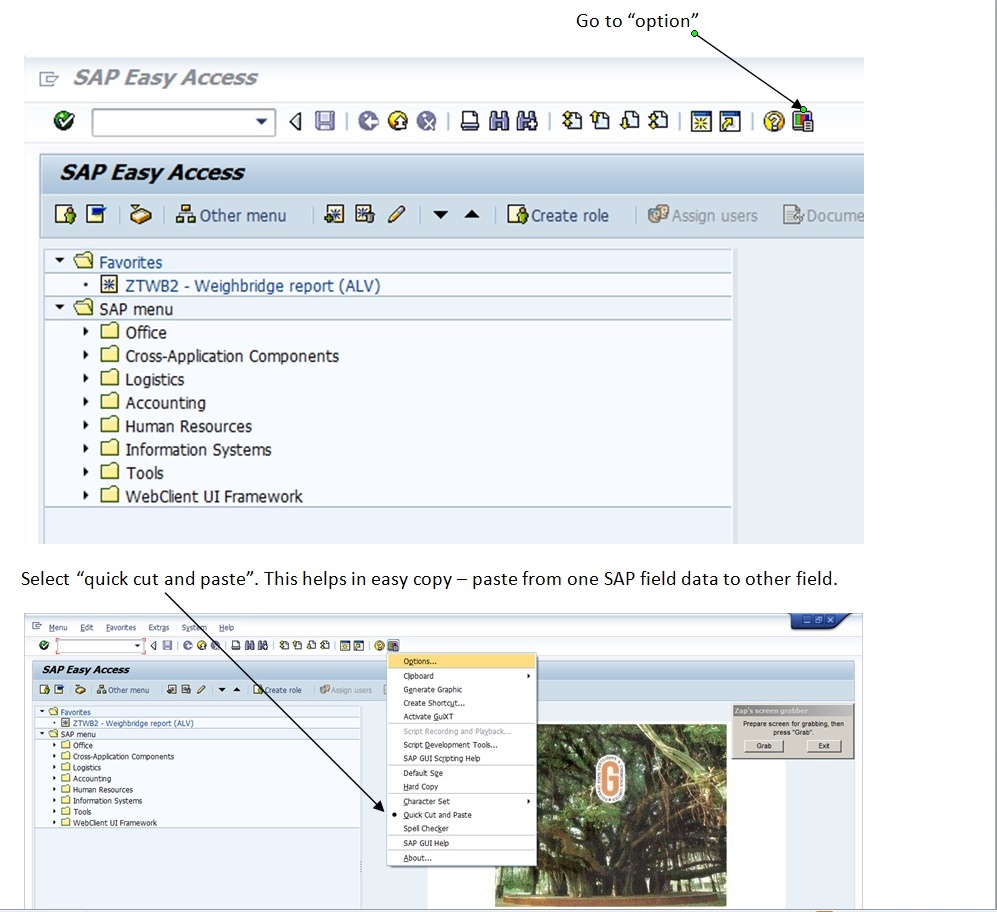Viewport: 997px width, 912px height.
Task: Choose Default Size from the menu
Action: coord(462,773)
